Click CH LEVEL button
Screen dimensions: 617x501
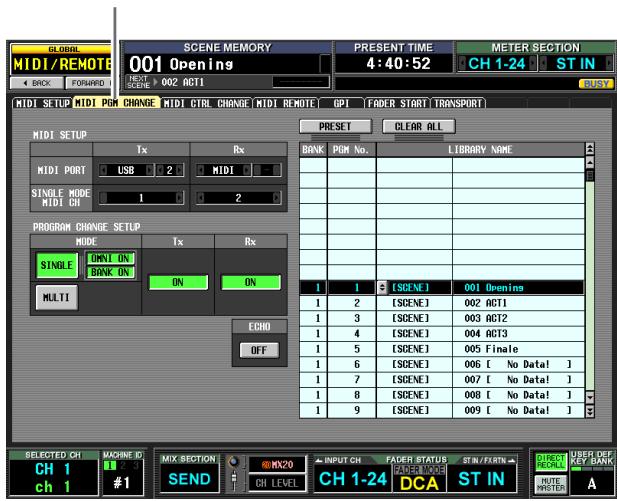coord(277,483)
